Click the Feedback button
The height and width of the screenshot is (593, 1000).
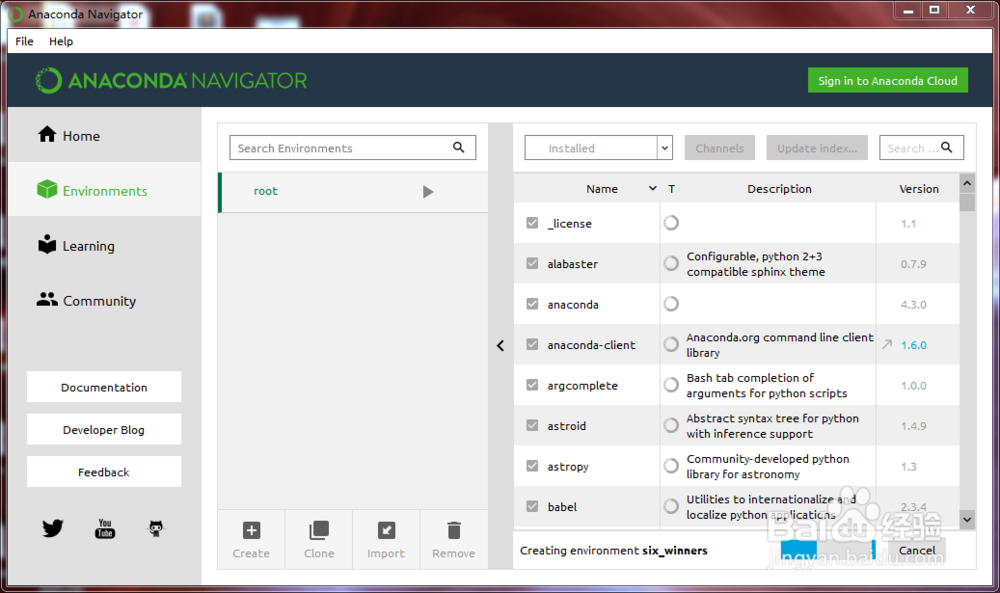104,472
